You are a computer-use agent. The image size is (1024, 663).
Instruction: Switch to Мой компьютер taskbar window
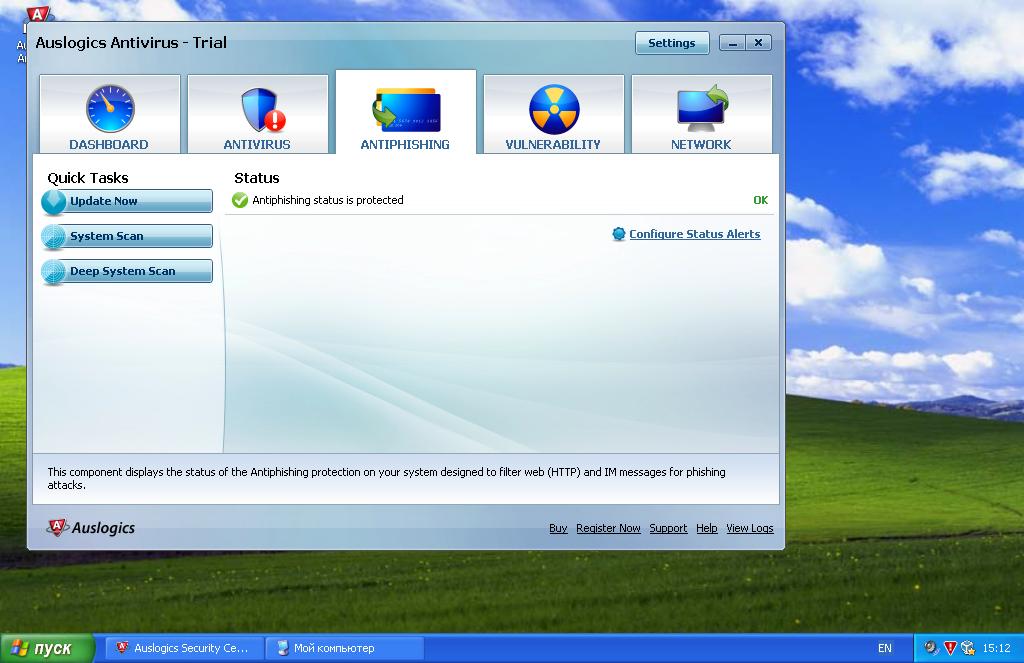(345, 648)
